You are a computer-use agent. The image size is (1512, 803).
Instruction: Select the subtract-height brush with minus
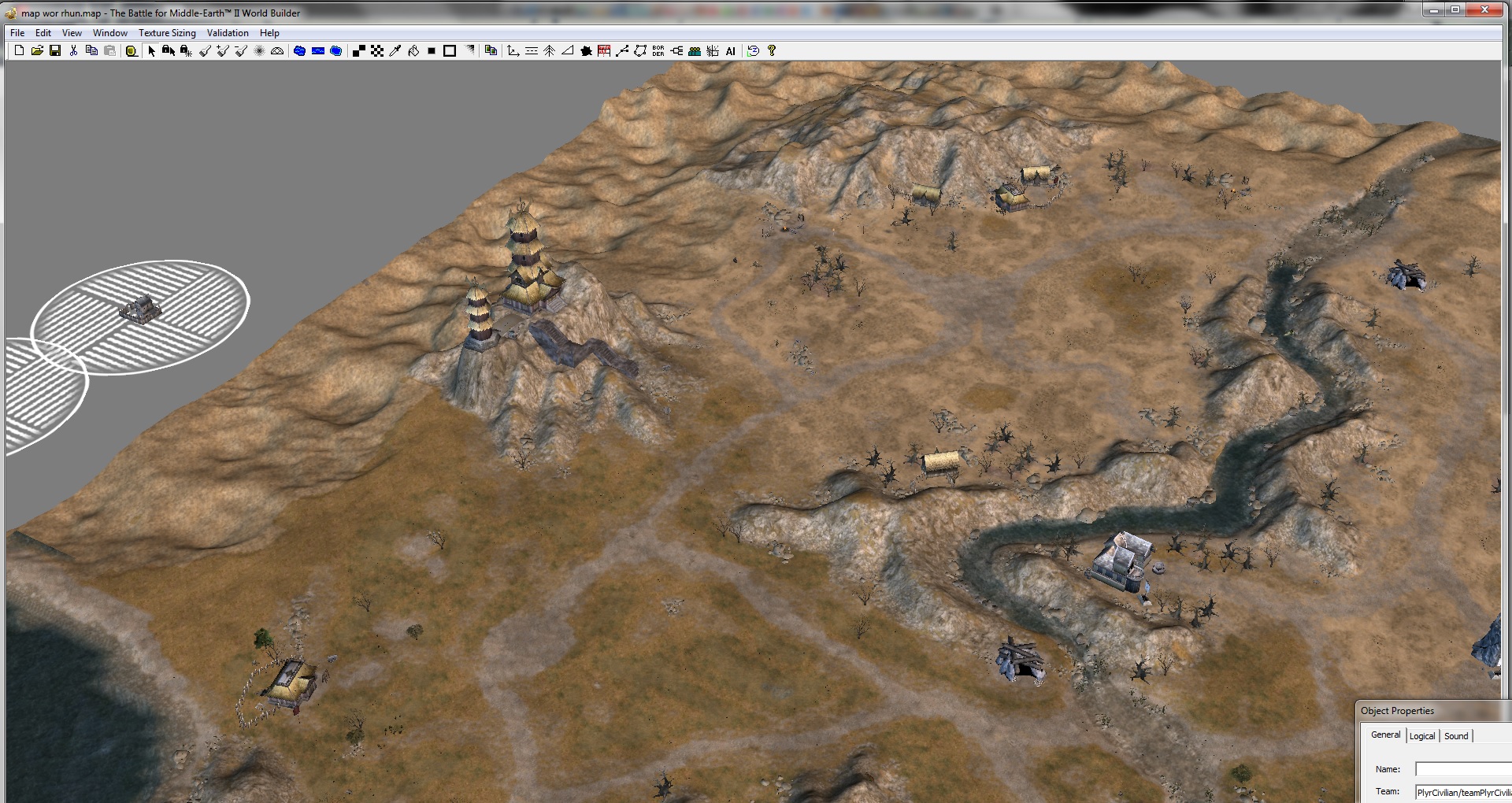241,50
